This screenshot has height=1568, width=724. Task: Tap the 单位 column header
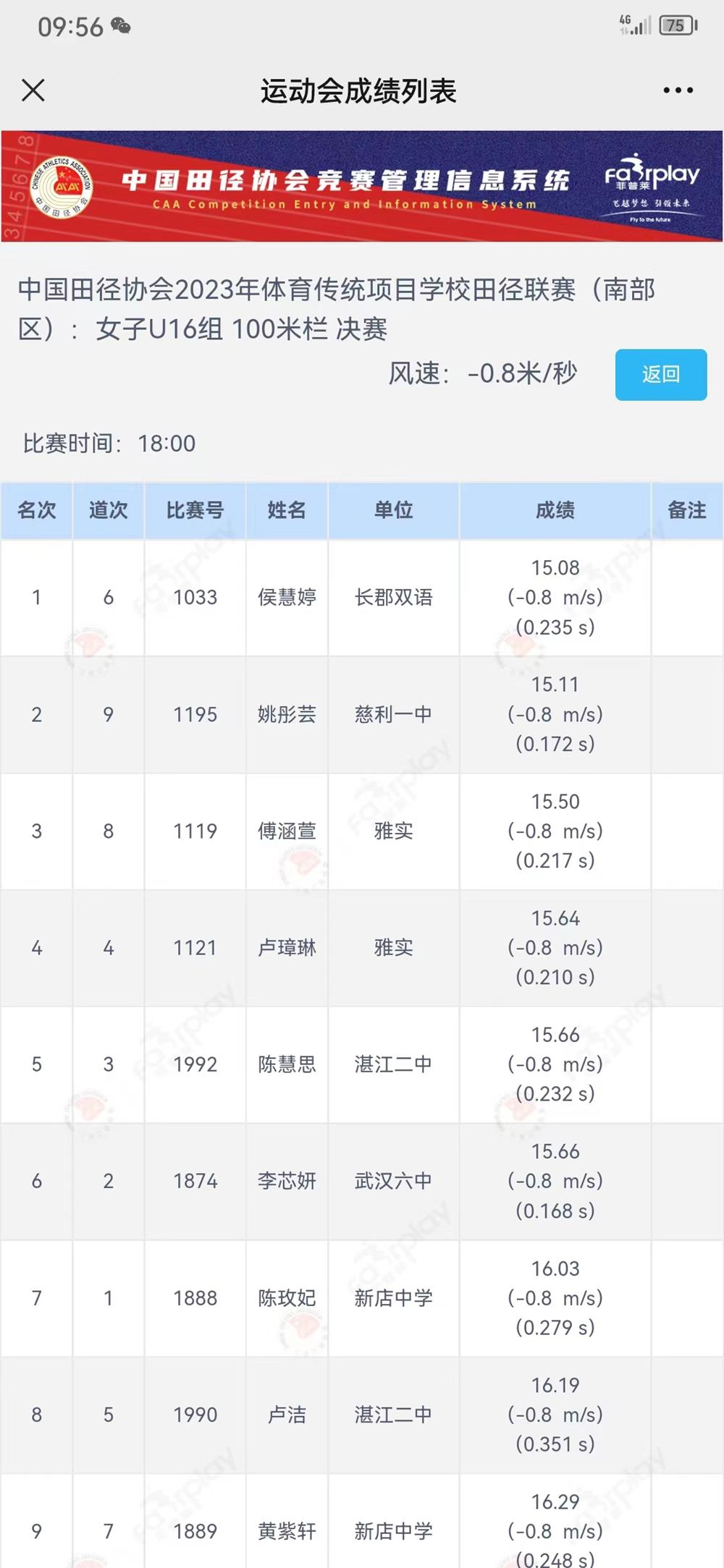click(x=394, y=511)
